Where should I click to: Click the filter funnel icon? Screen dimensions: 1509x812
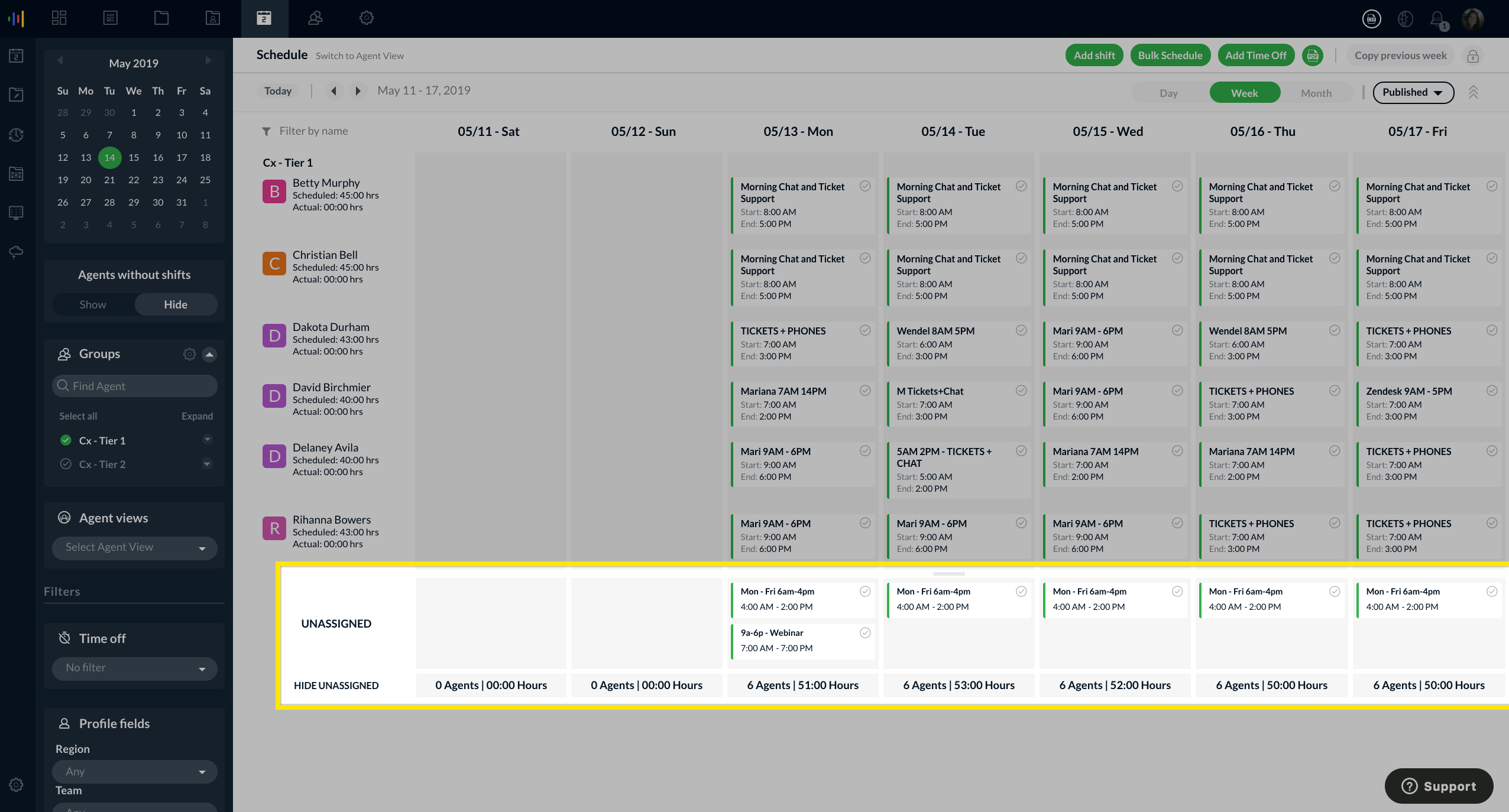267,131
